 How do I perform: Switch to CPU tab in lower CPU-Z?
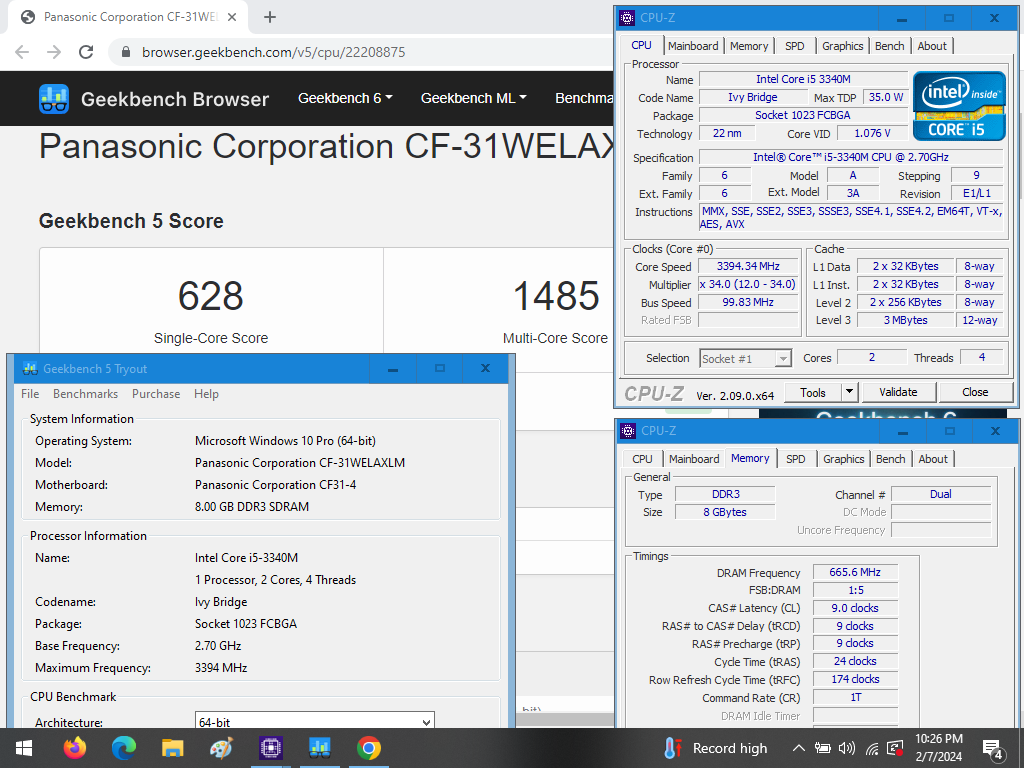coord(642,459)
